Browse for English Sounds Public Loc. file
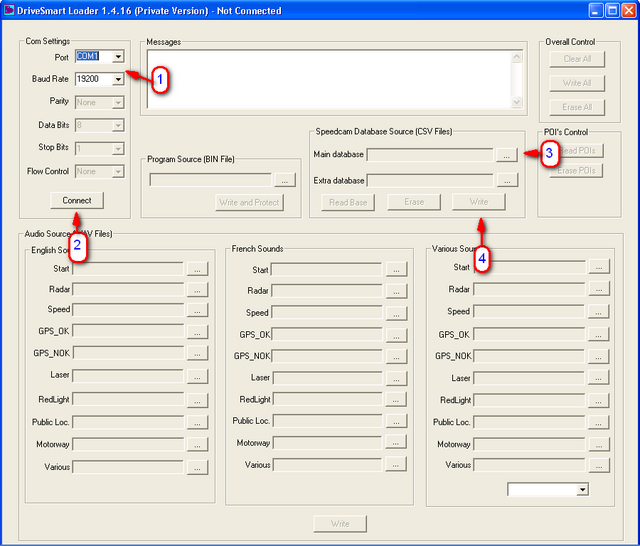 coord(197,422)
